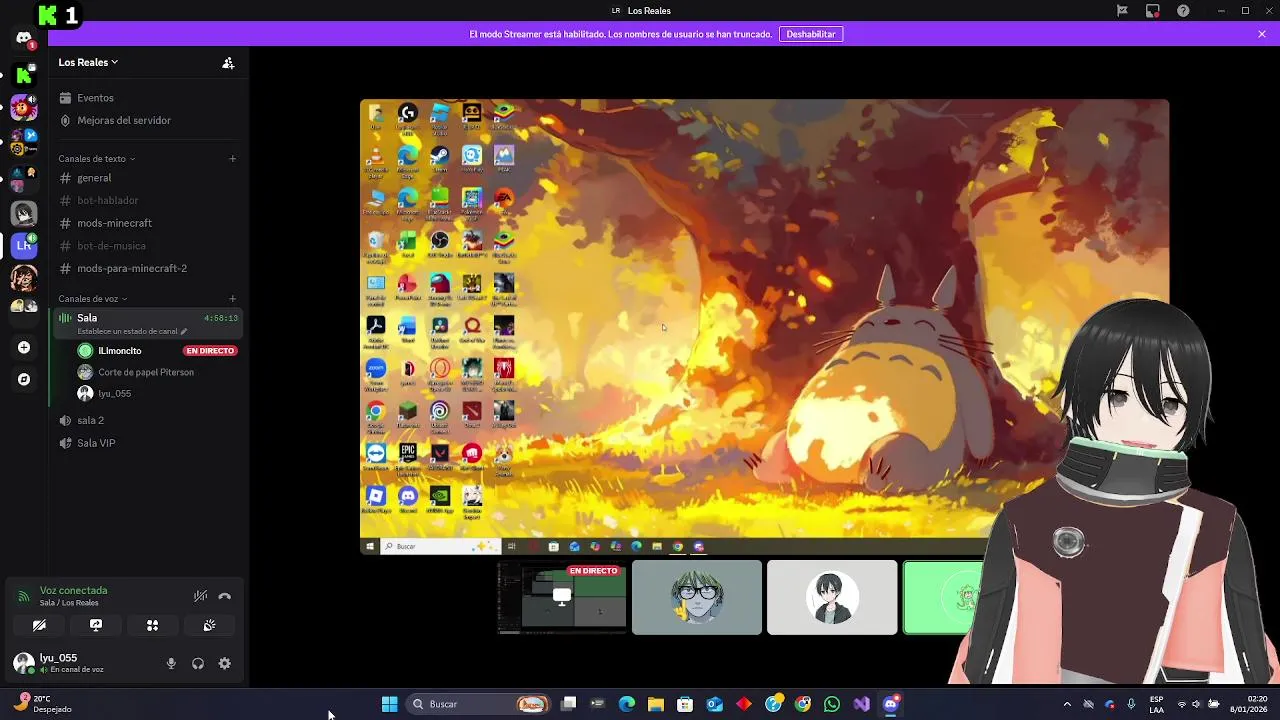
Task: Open the bot-de-musica channel
Action: click(148, 246)
